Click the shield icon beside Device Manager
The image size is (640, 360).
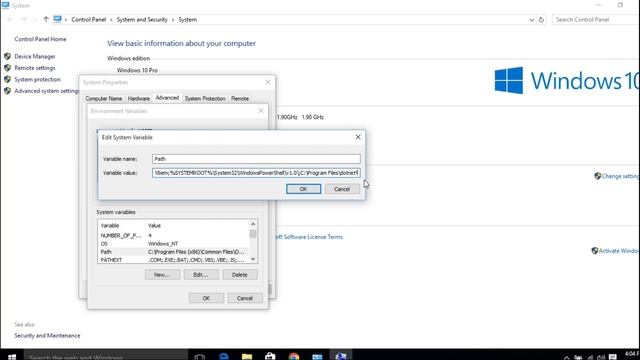(x=7, y=56)
